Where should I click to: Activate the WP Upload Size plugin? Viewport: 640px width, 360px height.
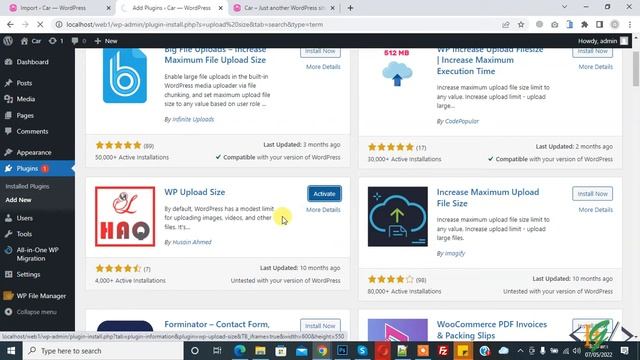324,194
